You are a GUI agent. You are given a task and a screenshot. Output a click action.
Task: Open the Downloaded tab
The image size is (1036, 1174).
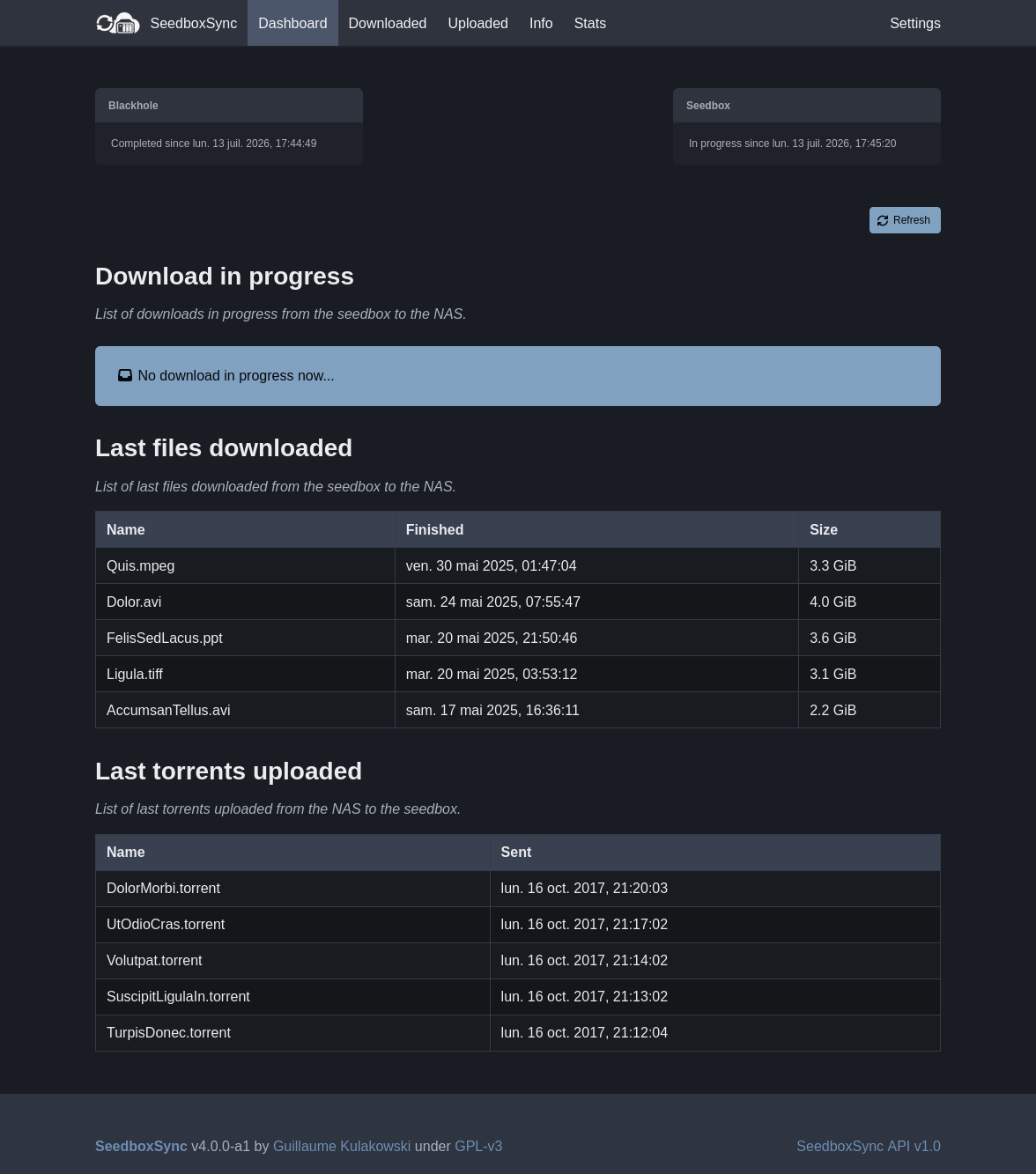coord(388,23)
